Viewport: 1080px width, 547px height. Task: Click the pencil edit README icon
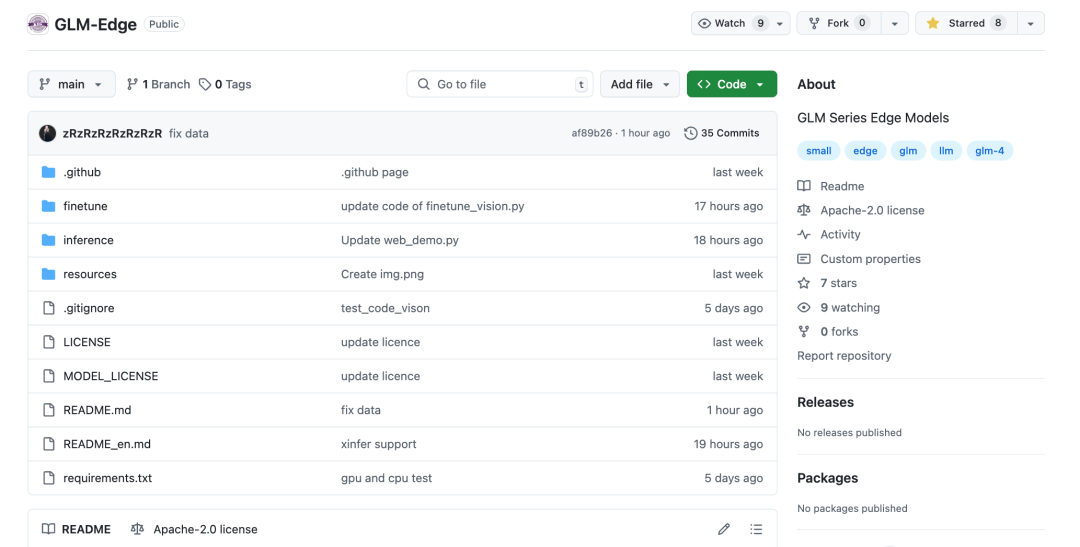pos(723,529)
